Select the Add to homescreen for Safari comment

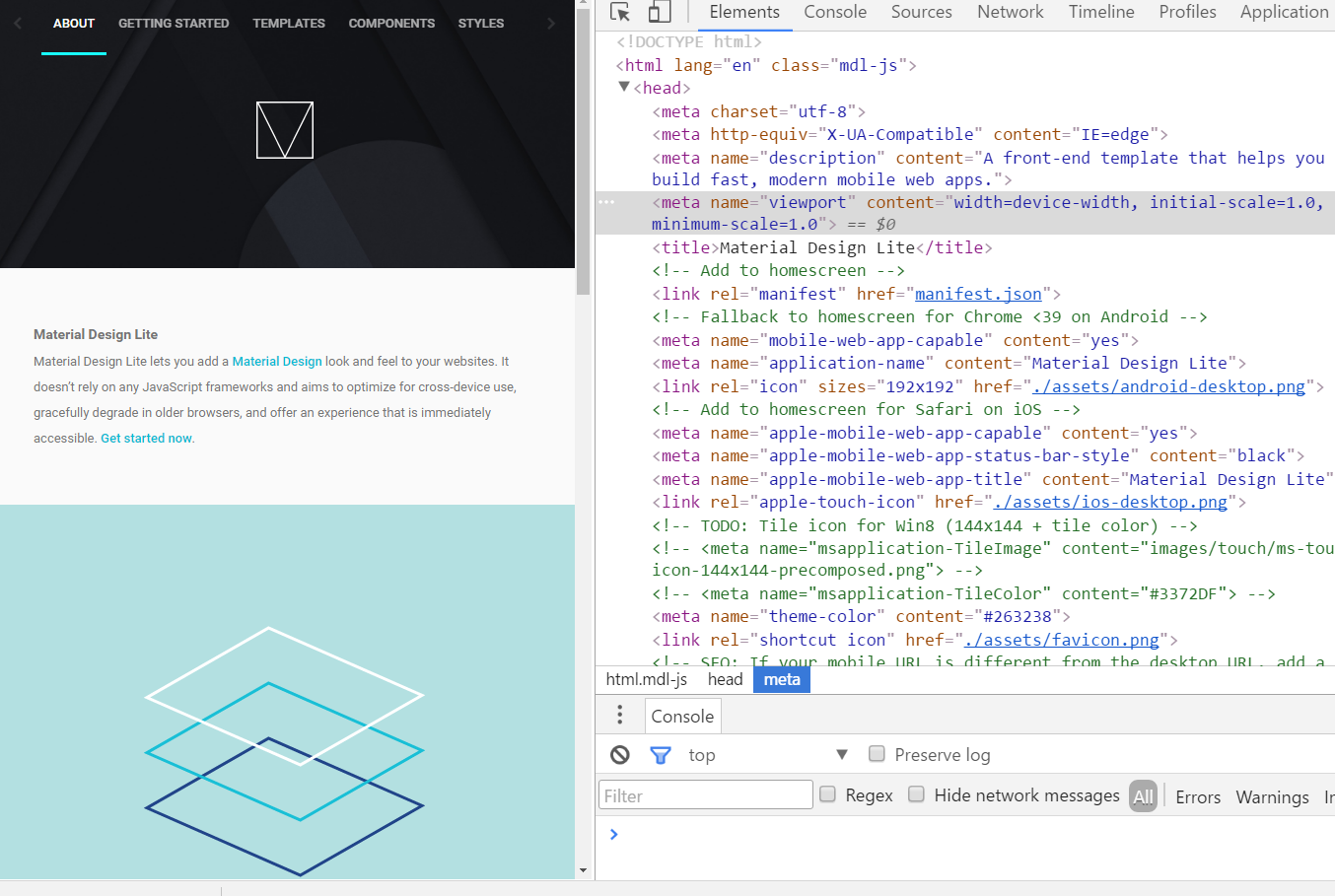tap(866, 409)
